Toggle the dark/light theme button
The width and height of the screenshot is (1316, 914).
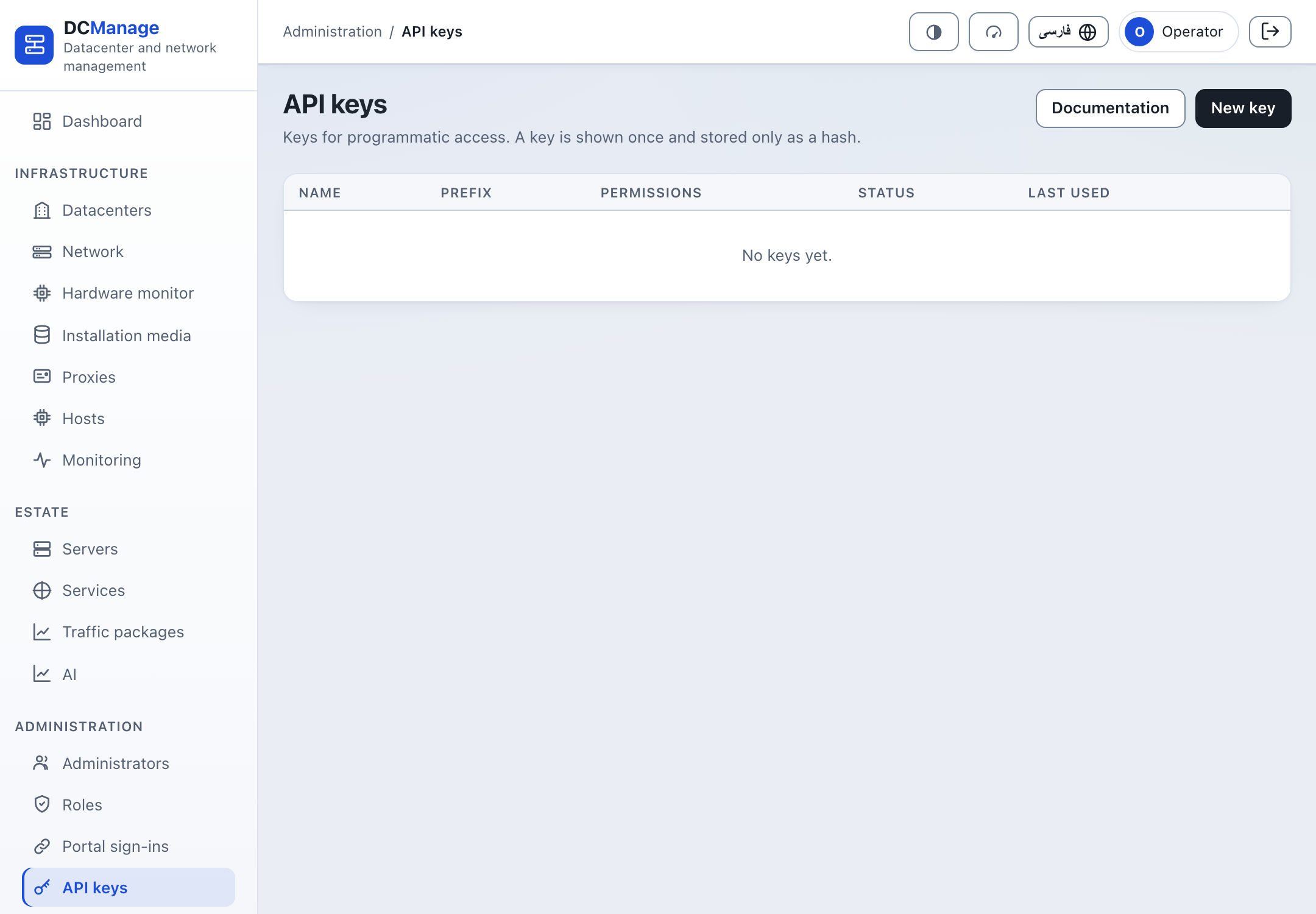pos(933,32)
